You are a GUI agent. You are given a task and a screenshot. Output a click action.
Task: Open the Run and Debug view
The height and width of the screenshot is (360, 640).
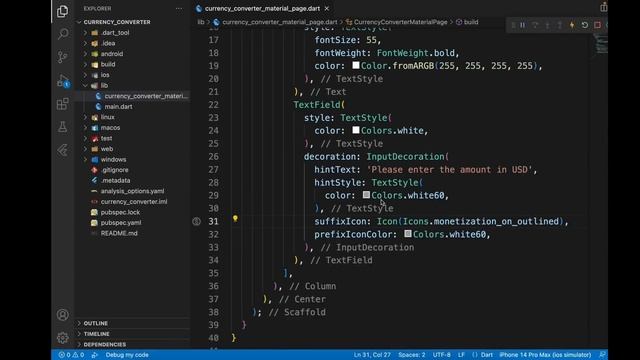[62, 81]
